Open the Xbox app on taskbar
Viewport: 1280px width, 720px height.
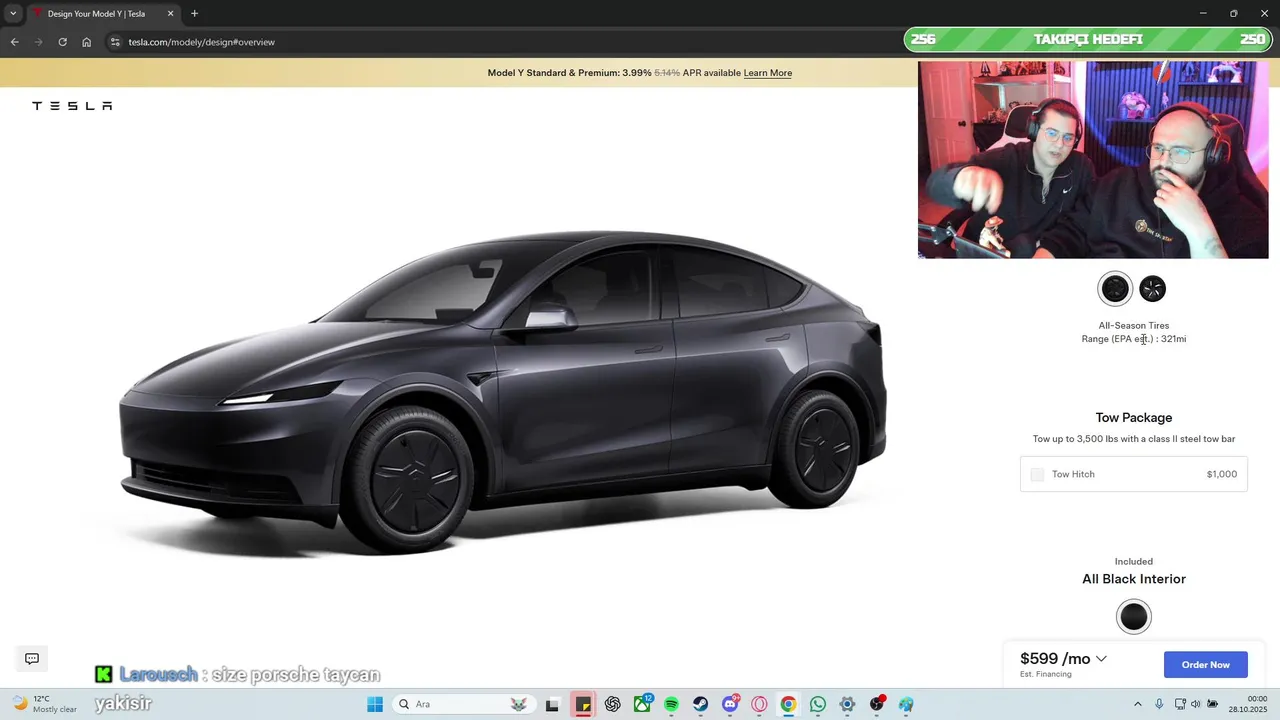tap(642, 704)
